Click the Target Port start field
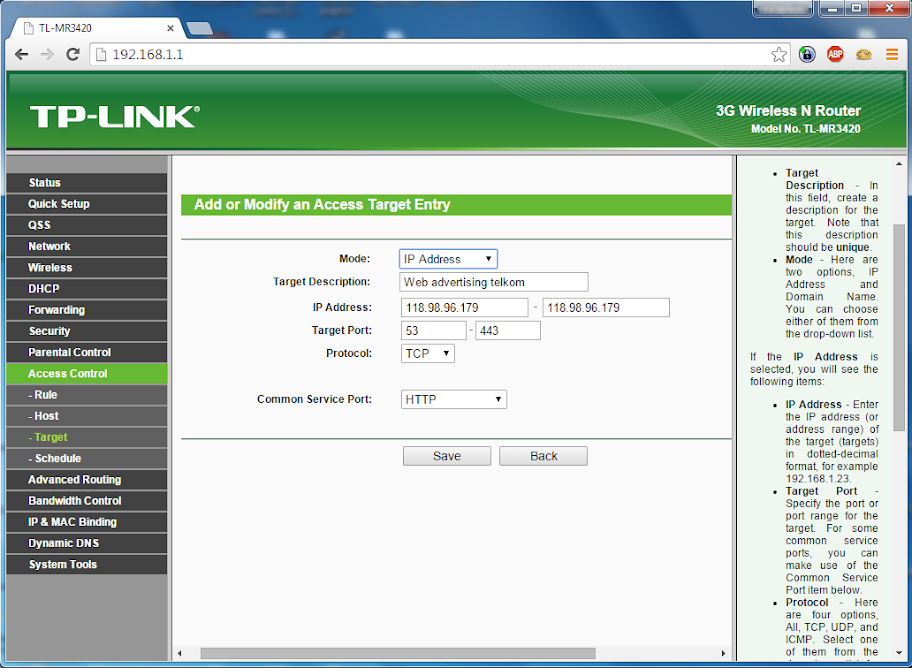The image size is (912, 668). [x=433, y=331]
